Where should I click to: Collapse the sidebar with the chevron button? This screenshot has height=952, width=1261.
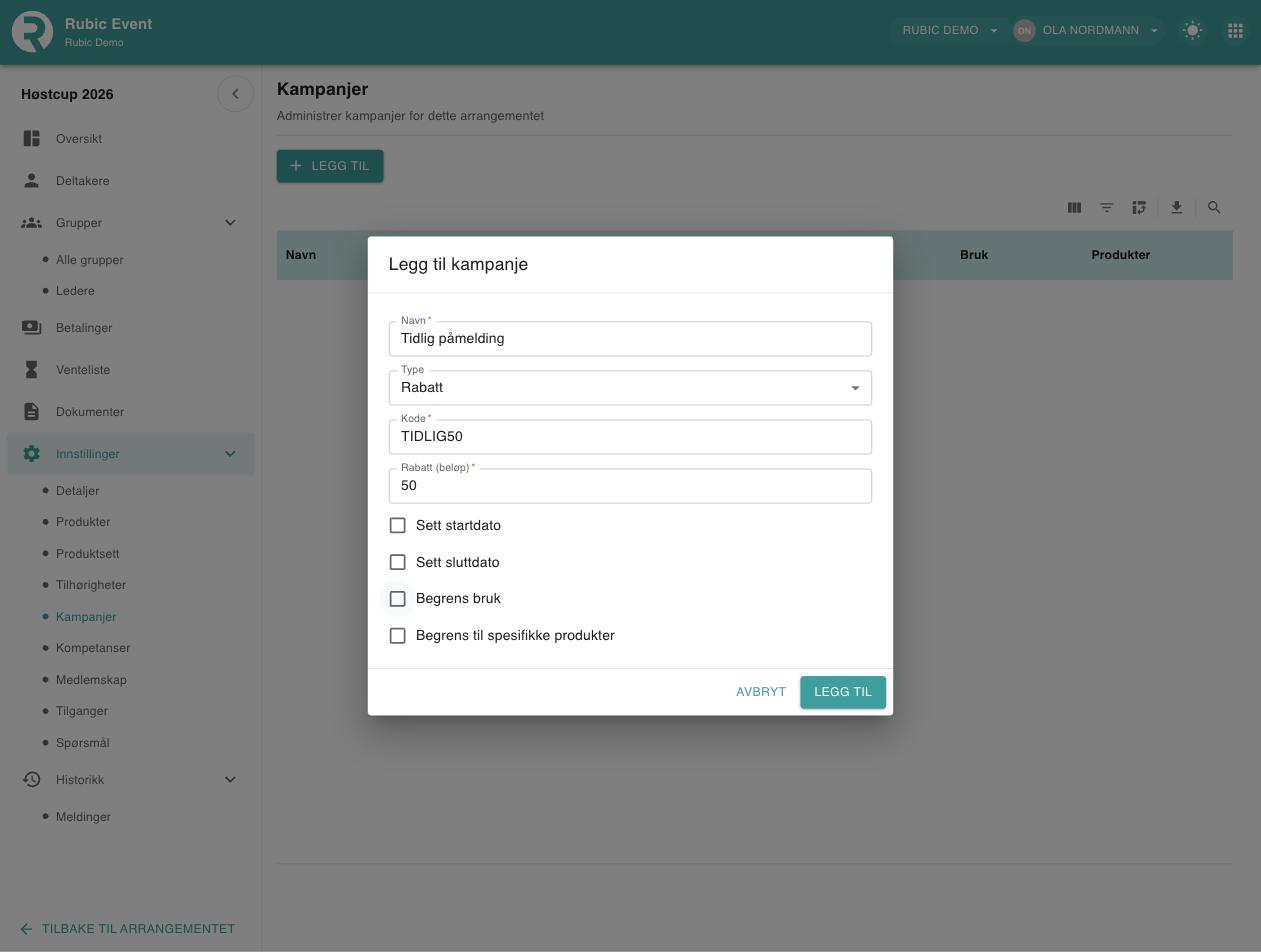[x=235, y=94]
